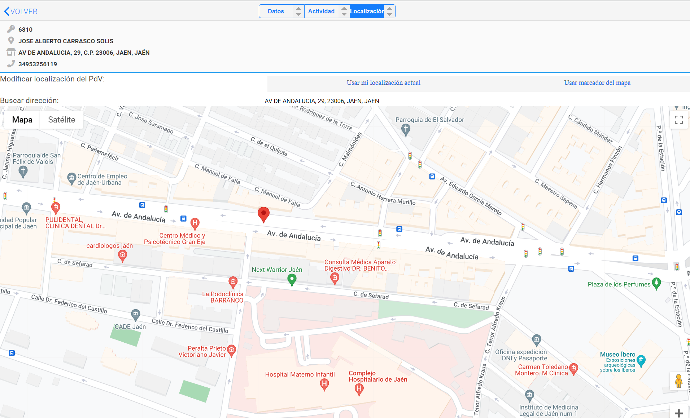
Task: Click bus stop icon next to Centro Médico
Action: (x=184, y=219)
